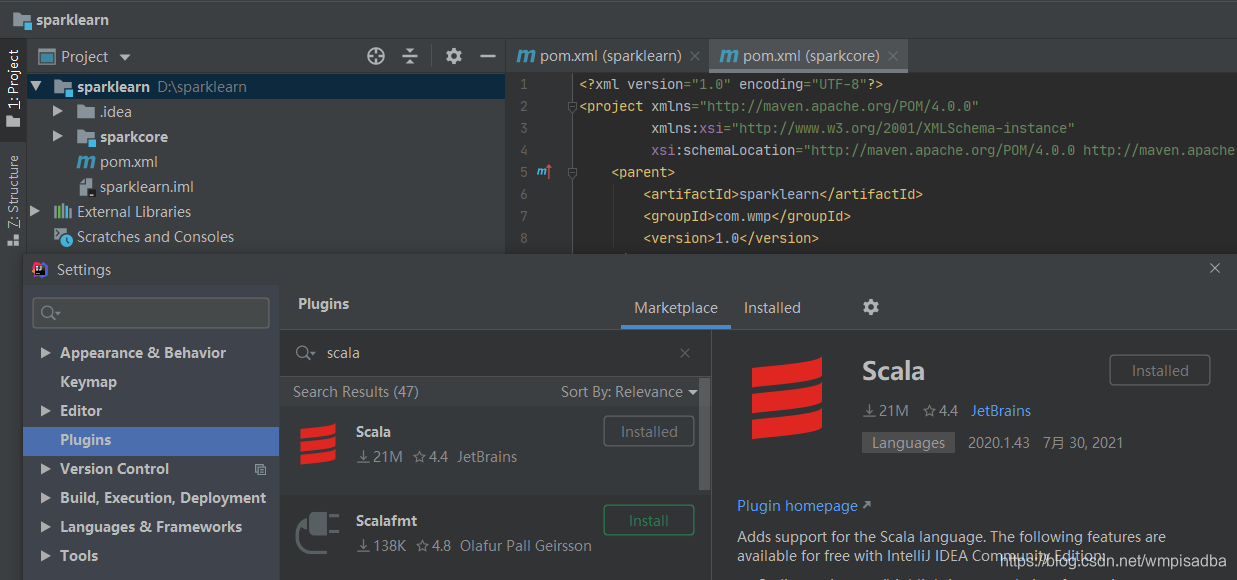1237x580 pixels.
Task: Click the Settings search field
Action: click(151, 313)
